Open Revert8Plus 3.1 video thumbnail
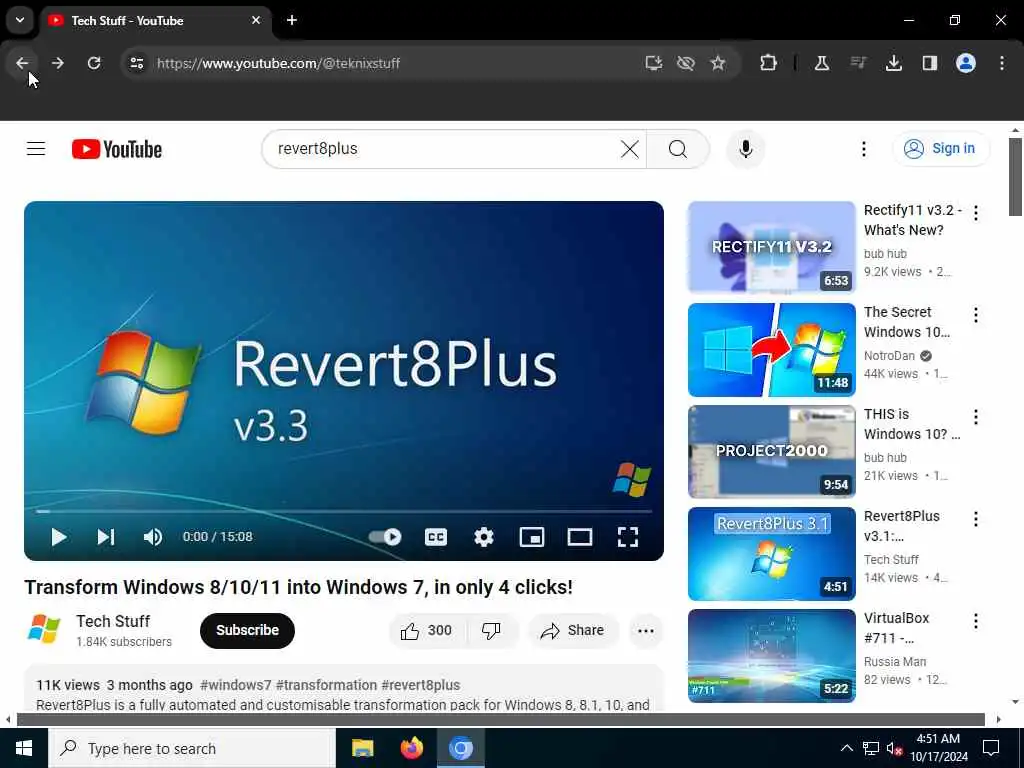This screenshot has width=1024, height=768. click(x=771, y=553)
